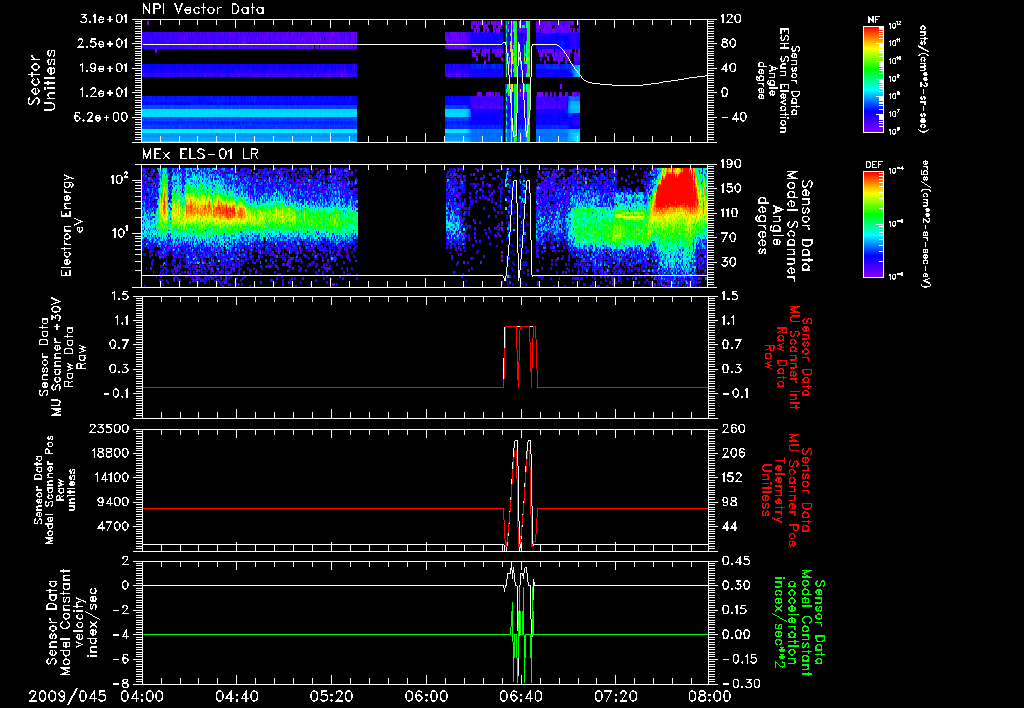Click the '2009/045' date label
This screenshot has height=708, width=1024.
[67, 696]
